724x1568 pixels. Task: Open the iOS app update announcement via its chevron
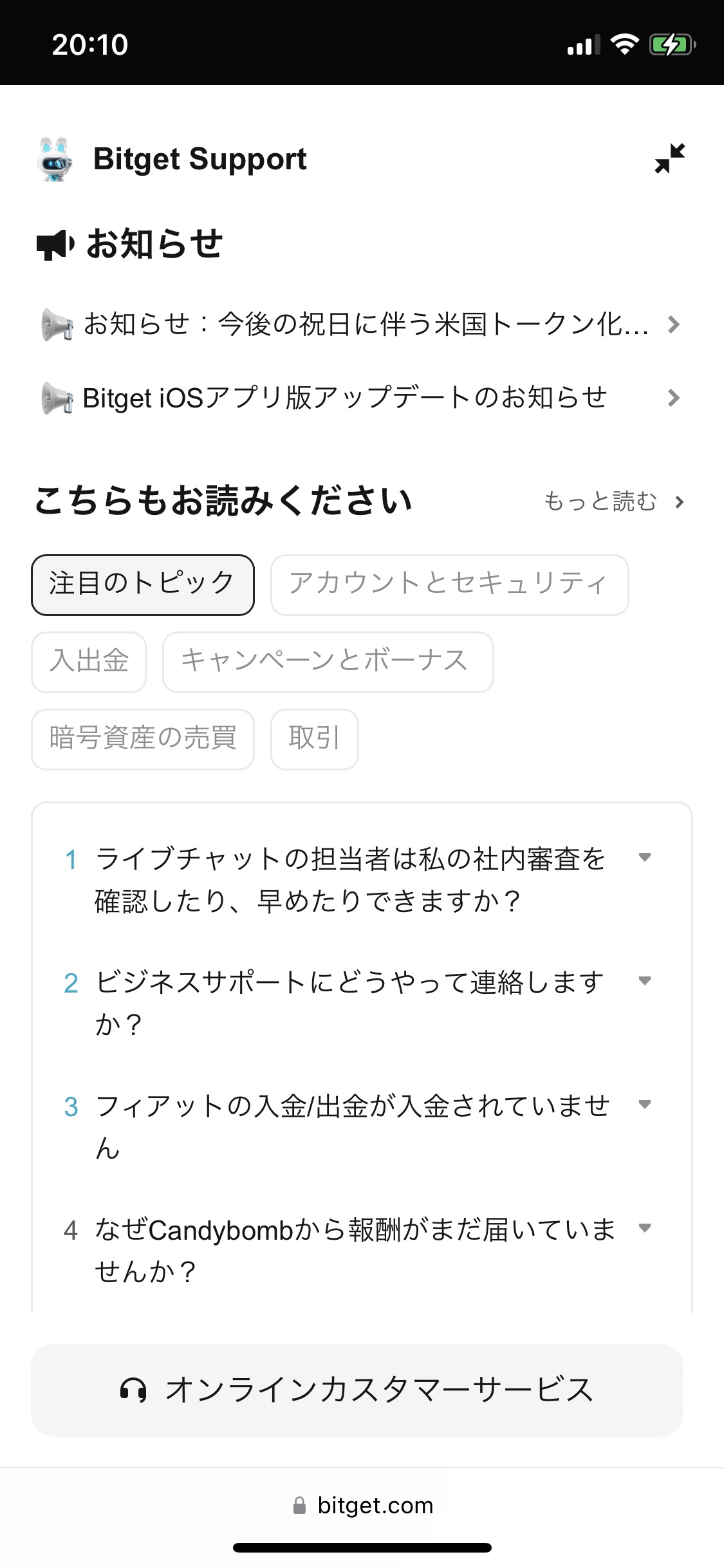click(x=674, y=398)
